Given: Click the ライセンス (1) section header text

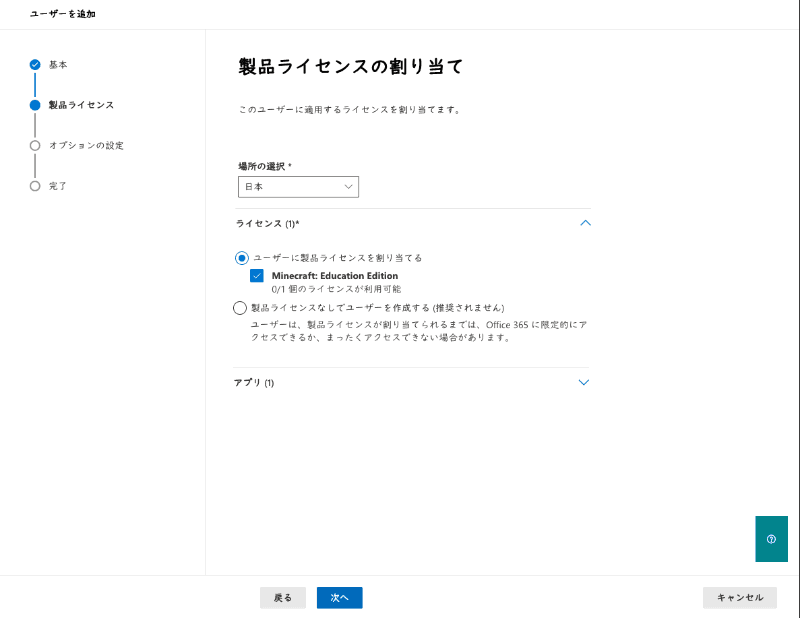Looking at the screenshot, I should pyautogui.click(x=267, y=224).
